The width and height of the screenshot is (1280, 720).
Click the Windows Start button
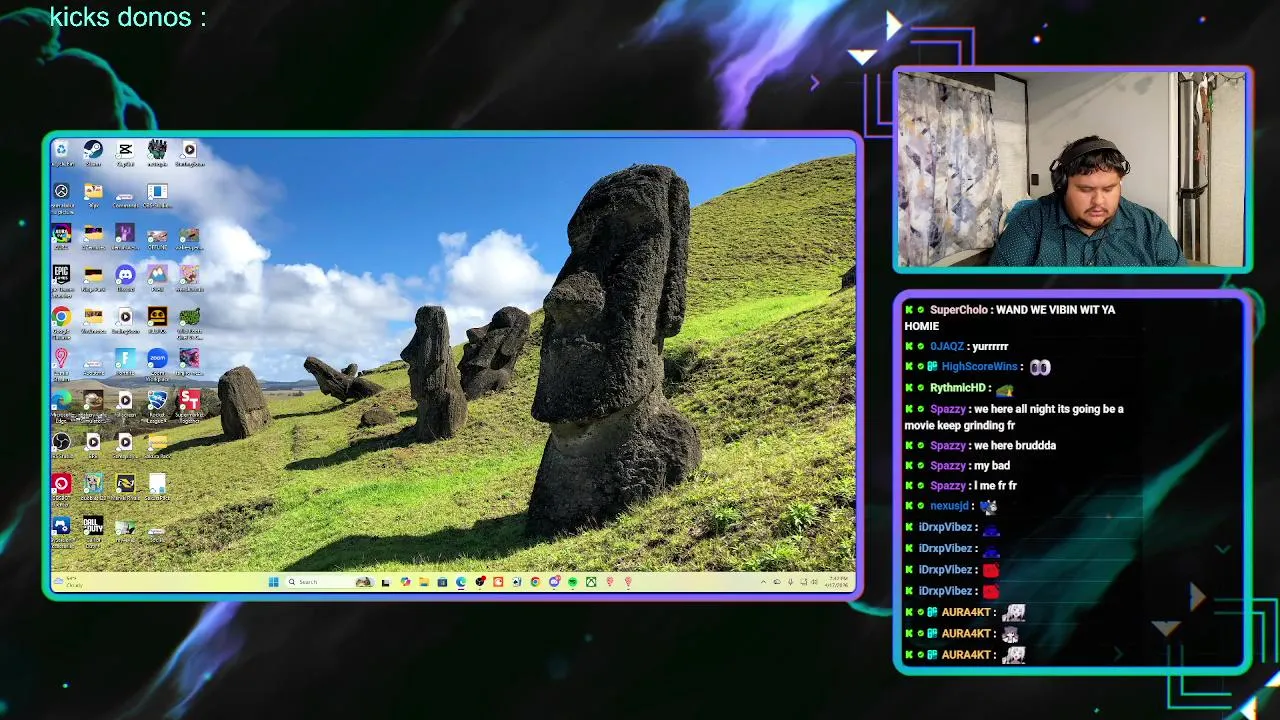[273, 582]
